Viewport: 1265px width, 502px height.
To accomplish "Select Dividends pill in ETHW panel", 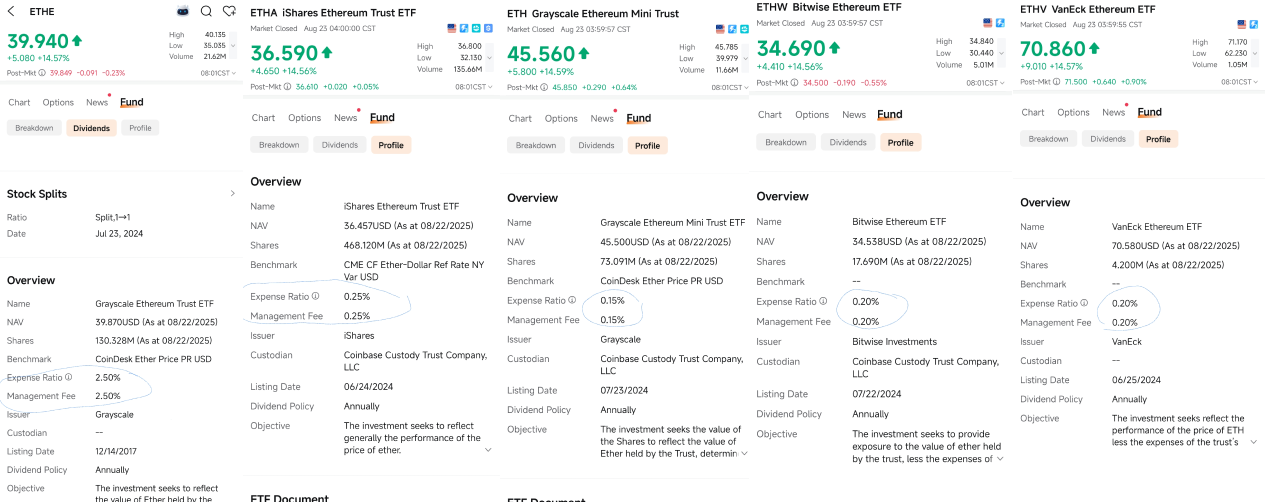I will 848,142.
